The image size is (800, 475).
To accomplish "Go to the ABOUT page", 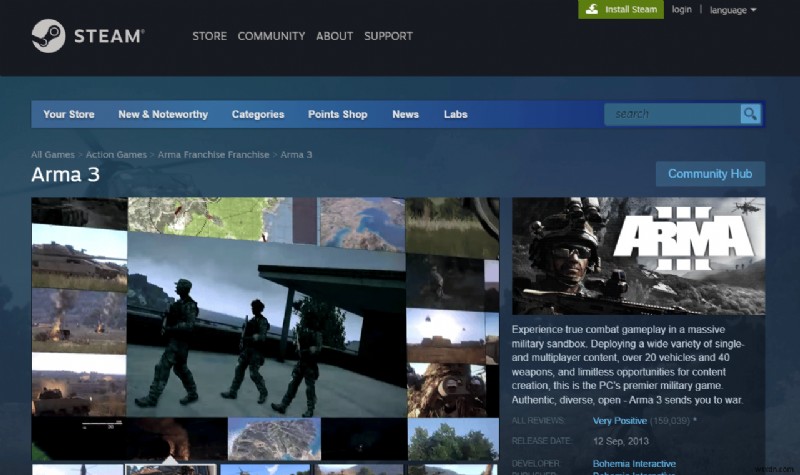I will pos(334,36).
